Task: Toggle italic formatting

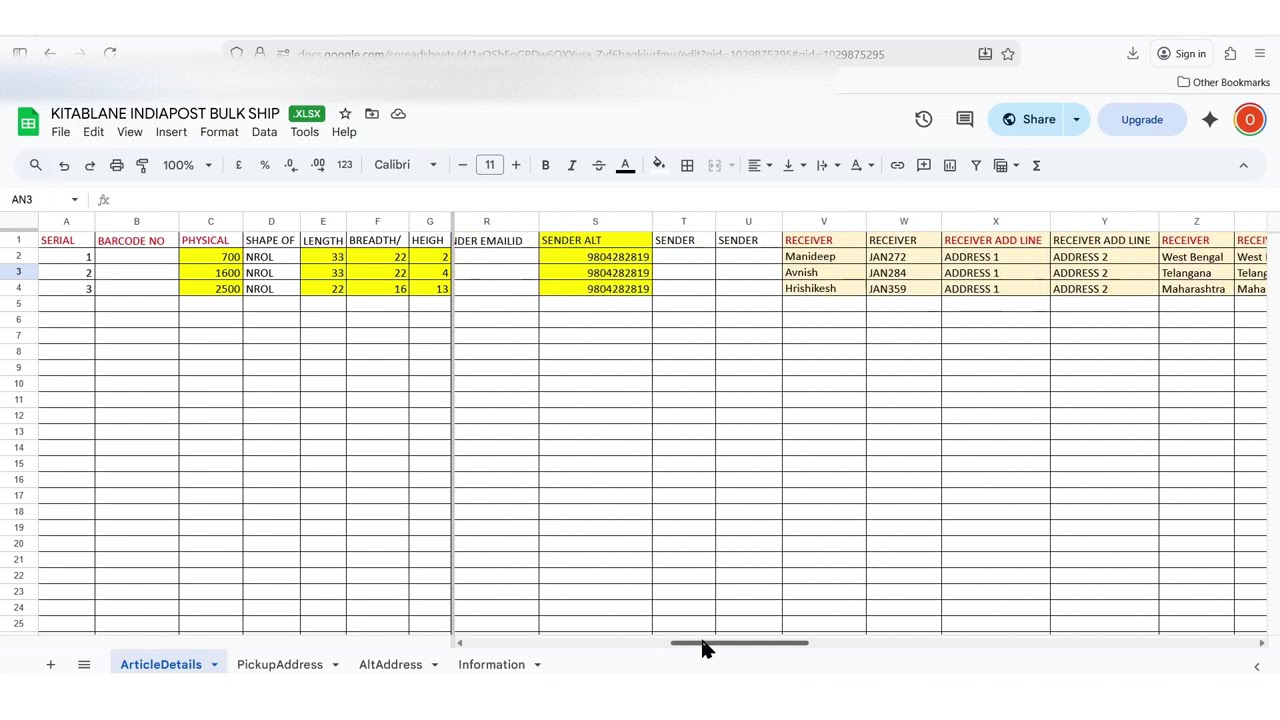Action: [x=572, y=165]
